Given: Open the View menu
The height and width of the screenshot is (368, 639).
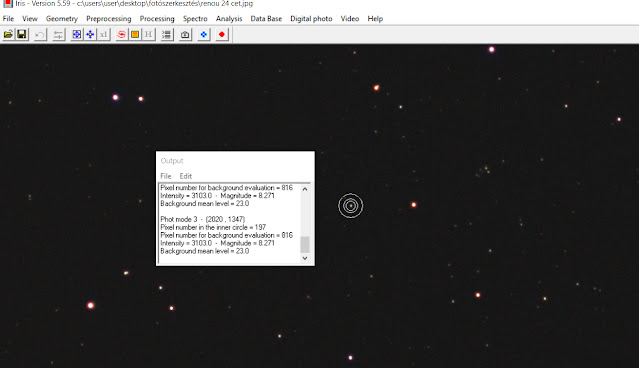Looking at the screenshot, I should pyautogui.click(x=30, y=19).
